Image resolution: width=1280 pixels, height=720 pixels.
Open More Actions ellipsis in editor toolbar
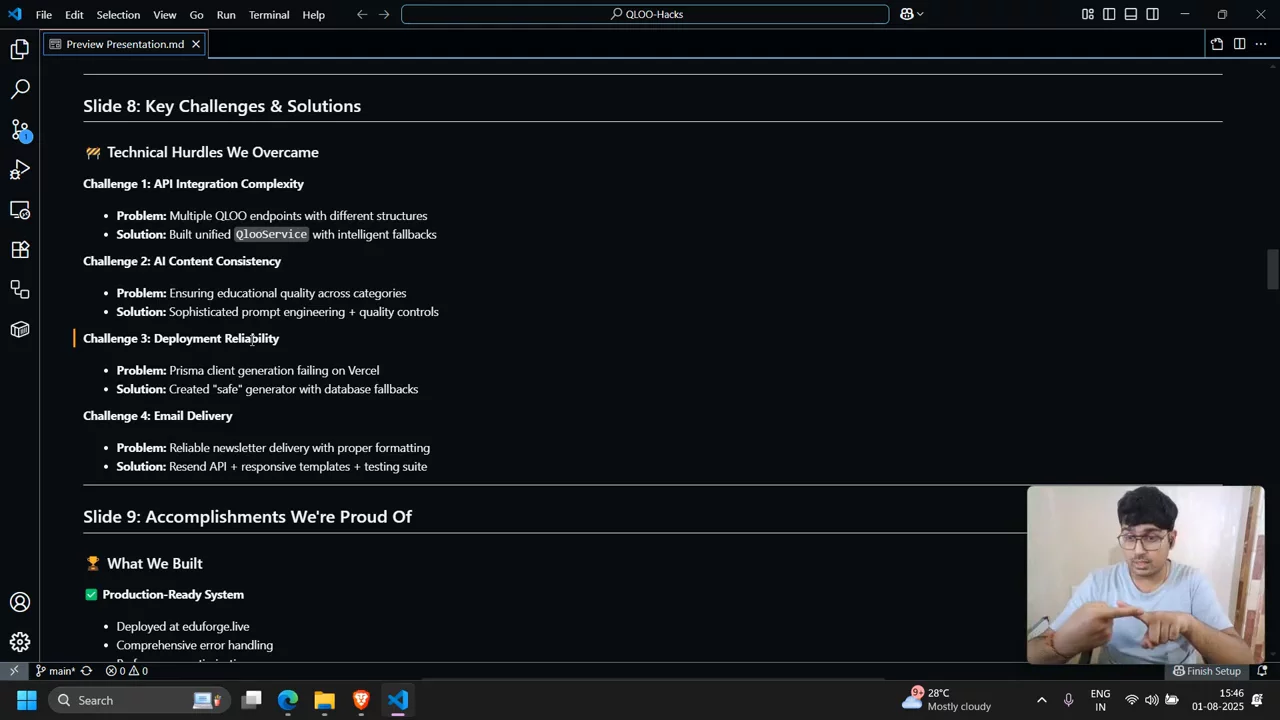coord(1261,44)
